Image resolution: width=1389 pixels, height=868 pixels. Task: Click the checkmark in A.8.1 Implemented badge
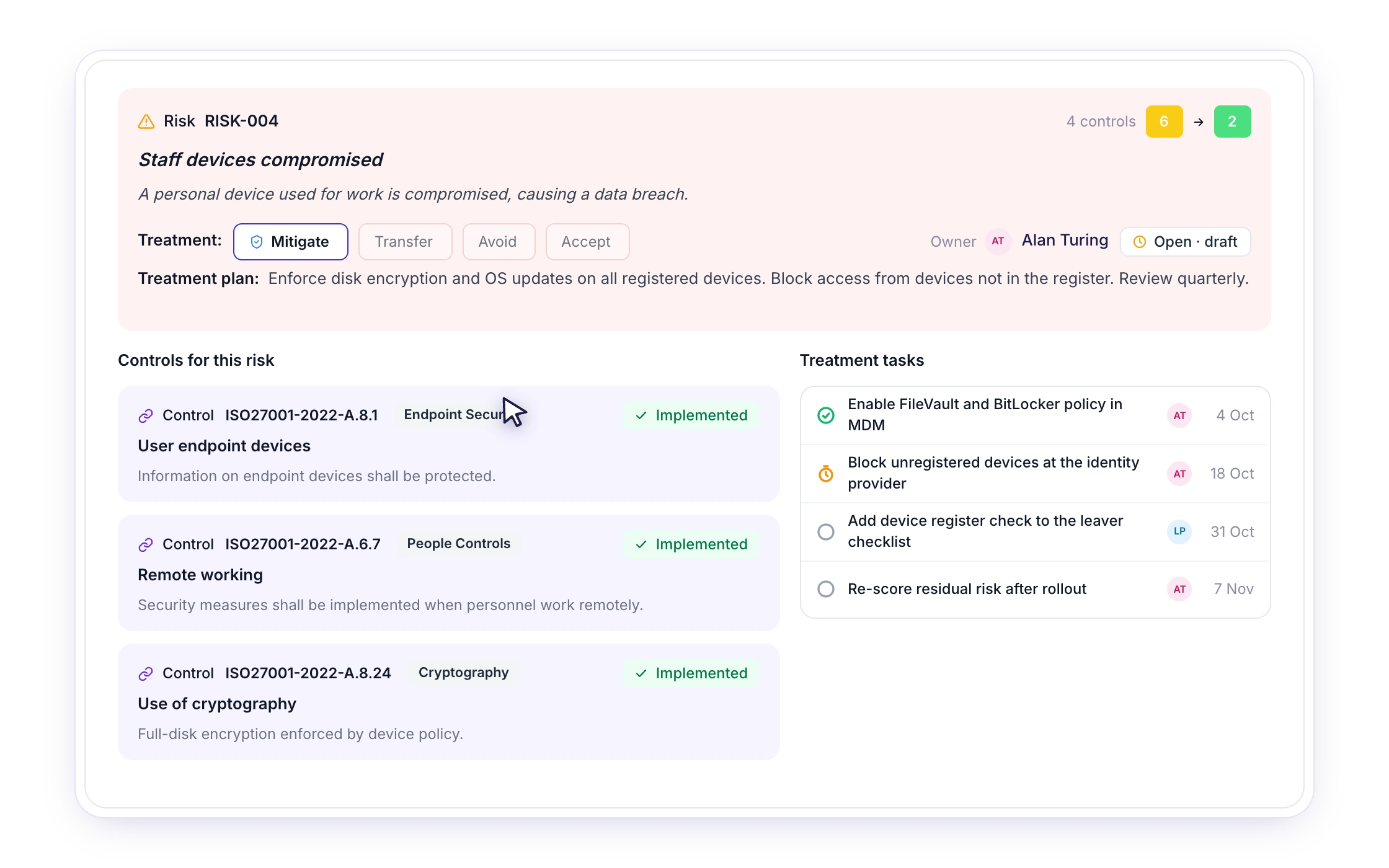pyautogui.click(x=641, y=416)
